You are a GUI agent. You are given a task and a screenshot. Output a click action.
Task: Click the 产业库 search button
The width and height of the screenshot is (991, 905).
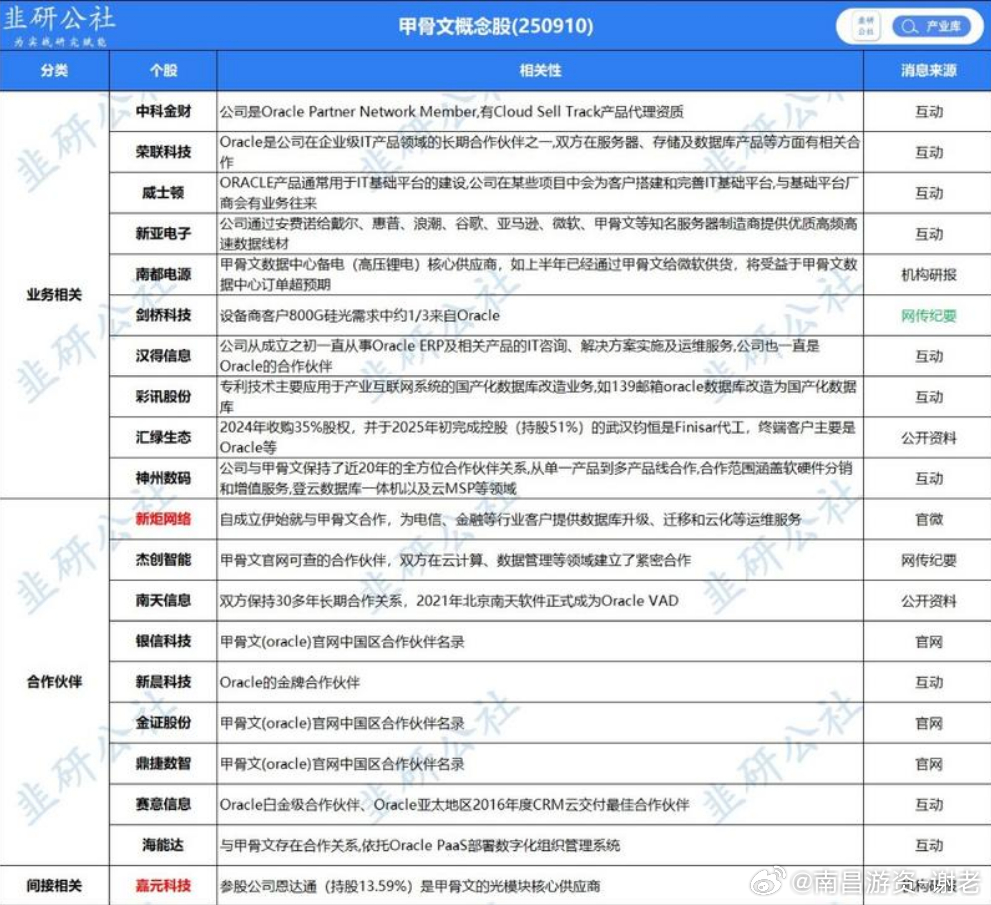click(x=930, y=27)
